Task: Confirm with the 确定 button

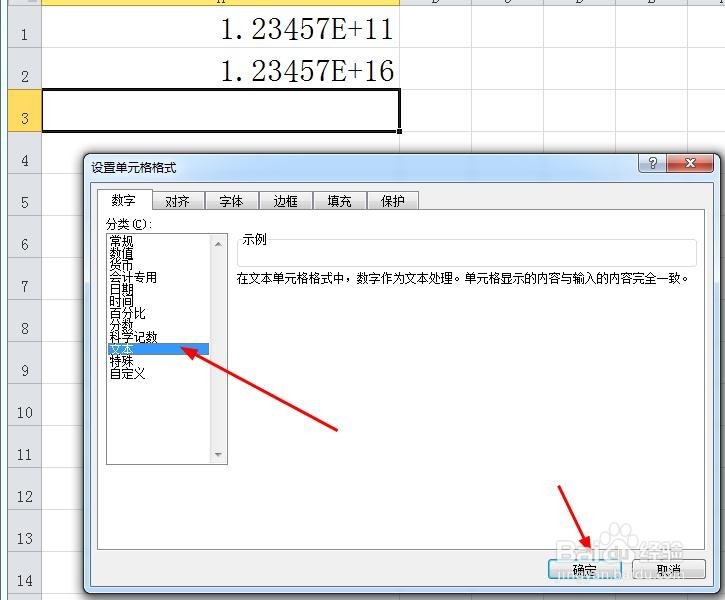Action: (584, 569)
